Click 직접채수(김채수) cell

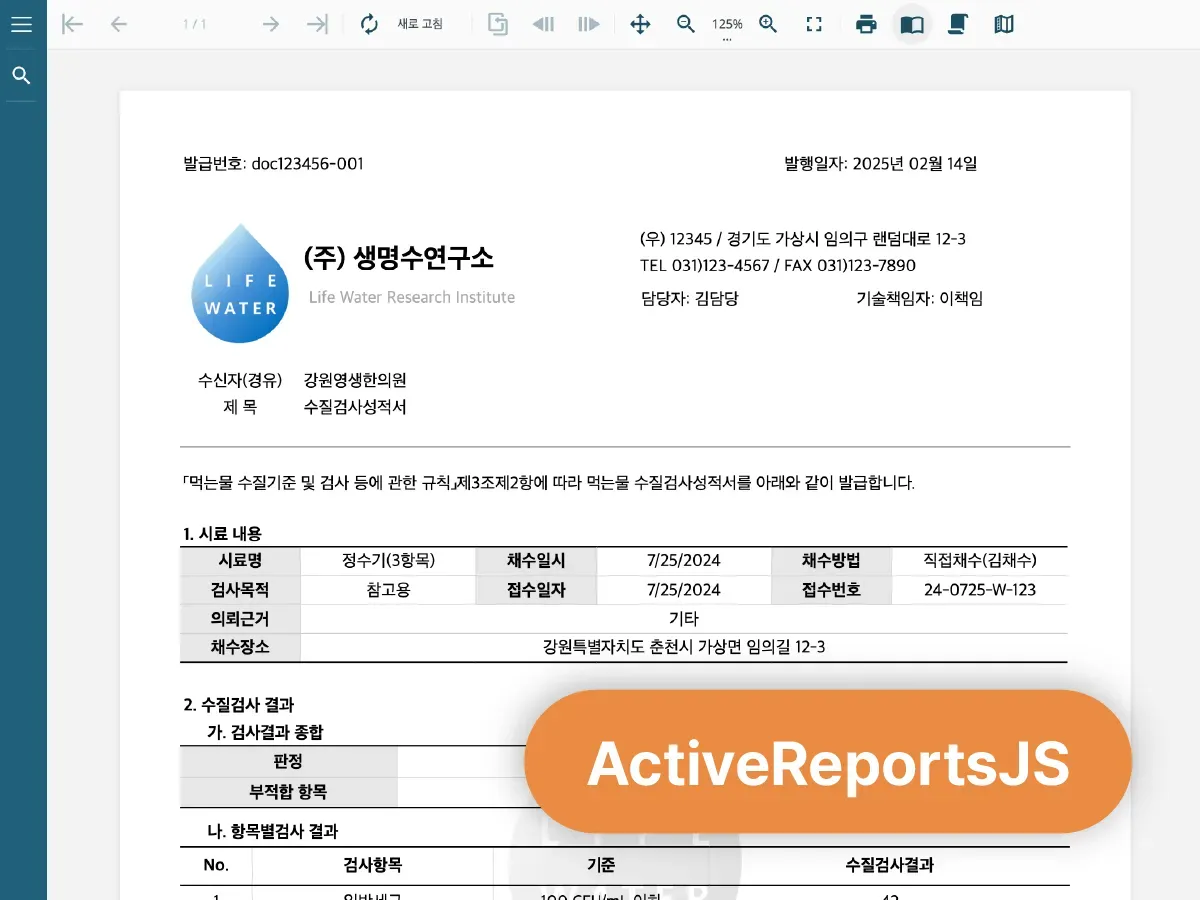click(x=979, y=561)
